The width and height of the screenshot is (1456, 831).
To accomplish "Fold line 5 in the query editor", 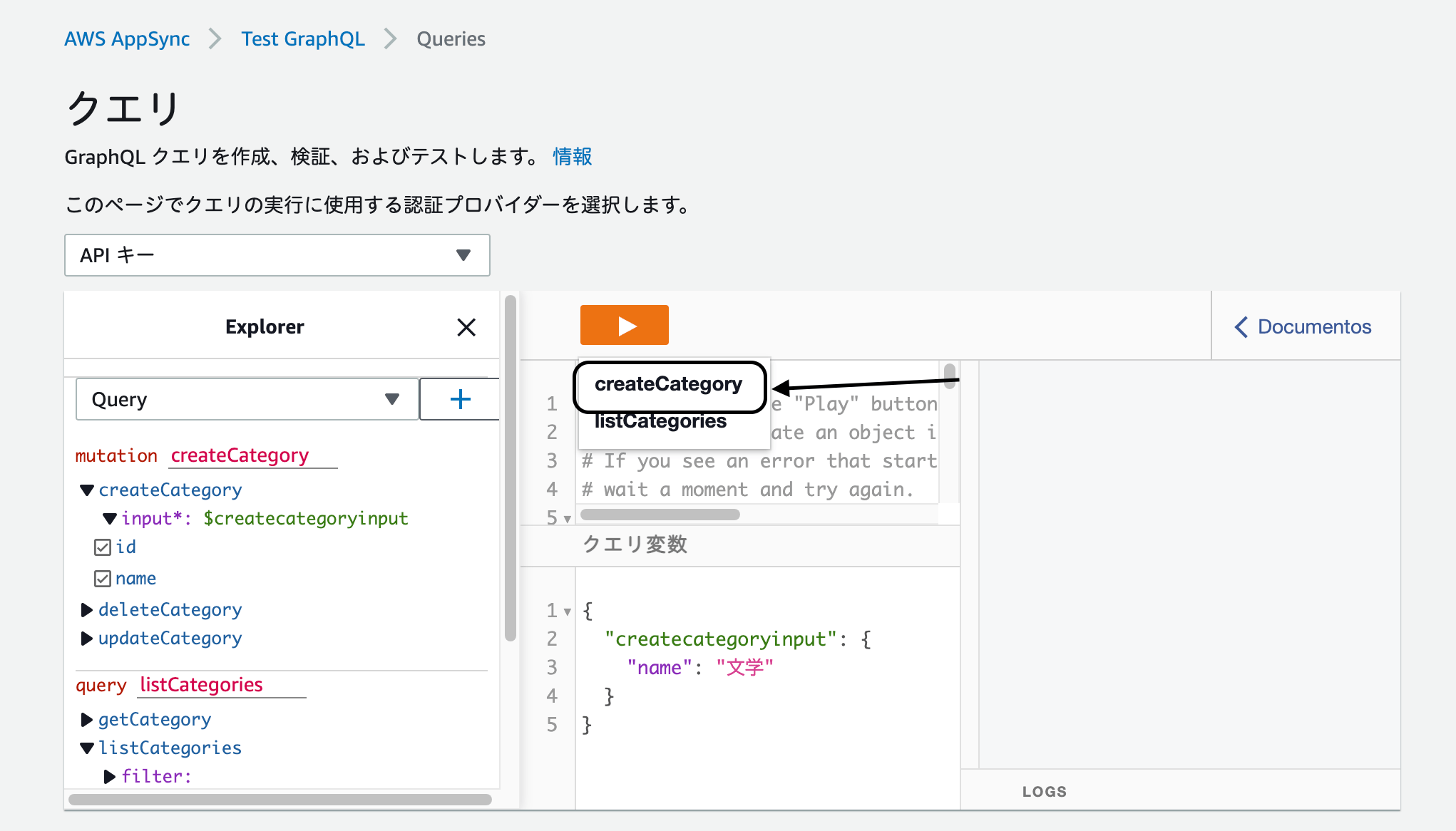I will (568, 519).
